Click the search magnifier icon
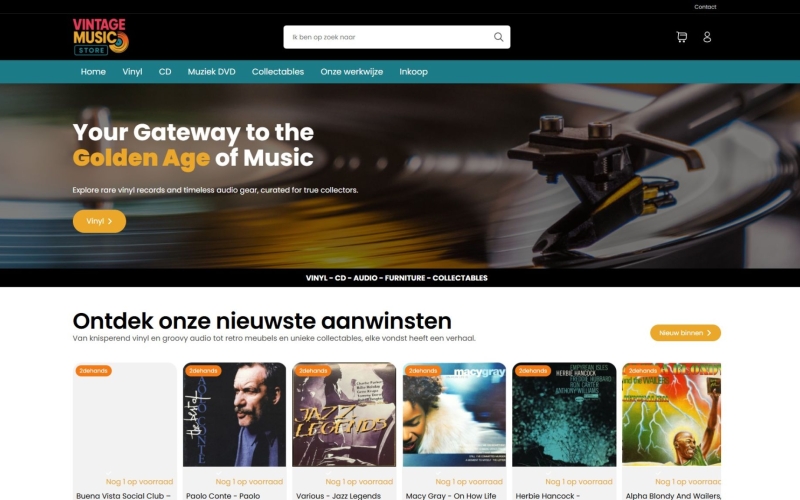 click(498, 37)
